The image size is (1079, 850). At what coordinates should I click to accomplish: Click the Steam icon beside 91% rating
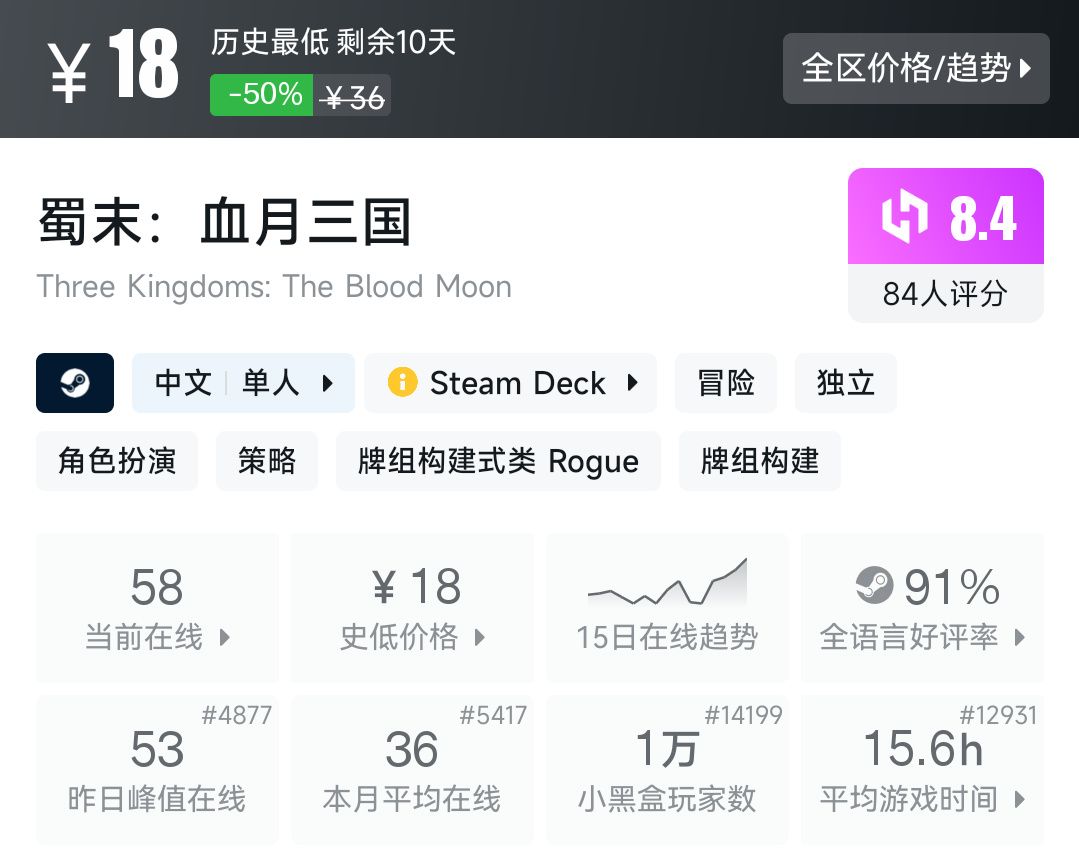(875, 585)
